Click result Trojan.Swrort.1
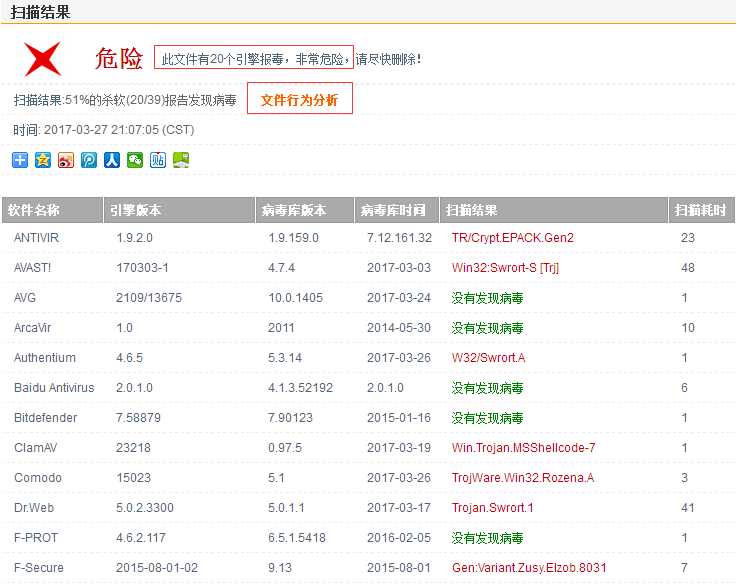The image size is (740, 584). 492,508
